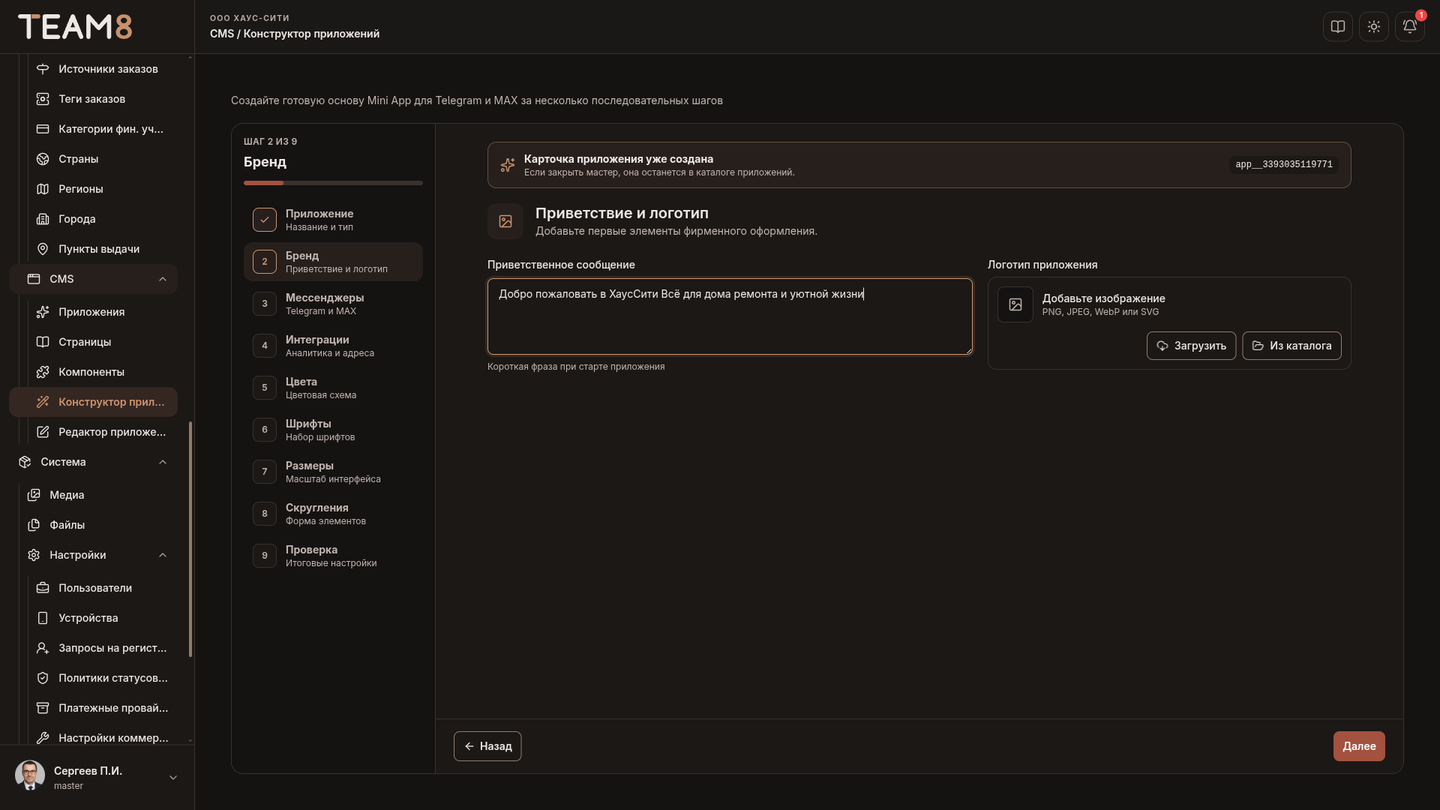Go to wizard step Размеры
Viewport: 1440px width, 810px height.
(x=333, y=472)
